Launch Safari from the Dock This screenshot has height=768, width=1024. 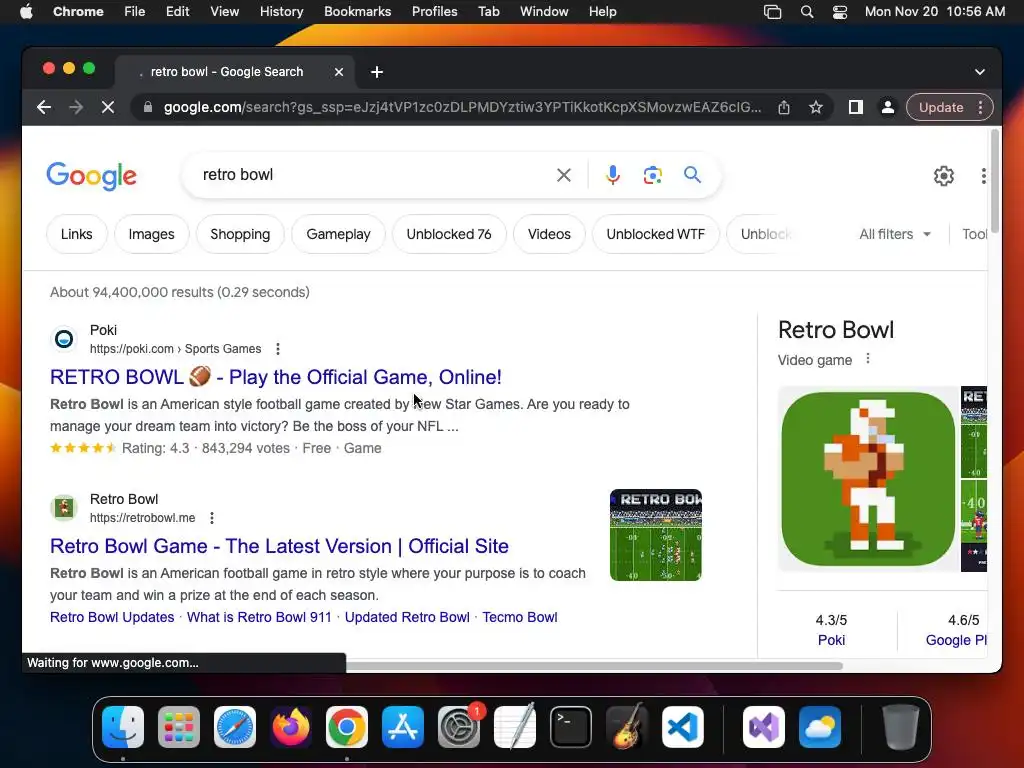234,727
